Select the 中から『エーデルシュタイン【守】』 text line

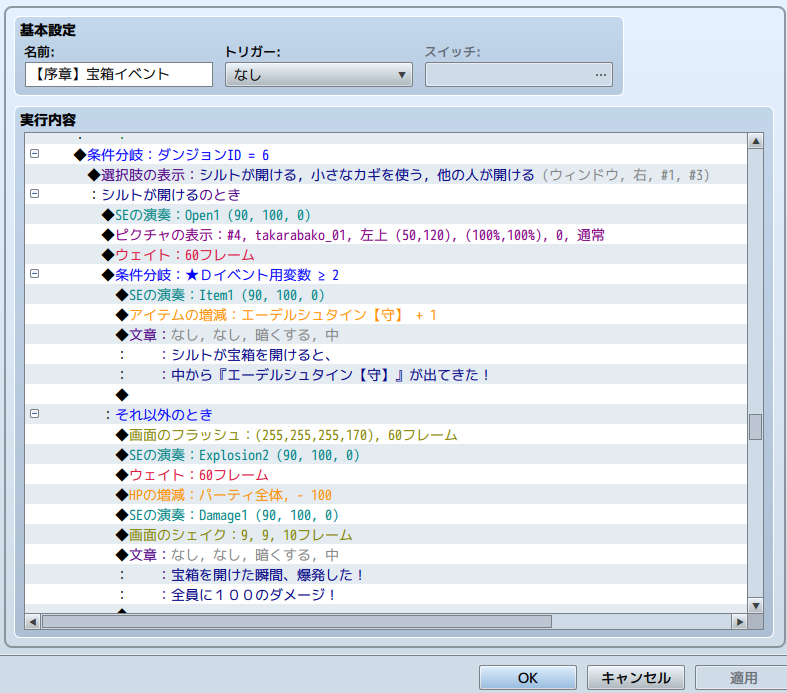(385, 375)
